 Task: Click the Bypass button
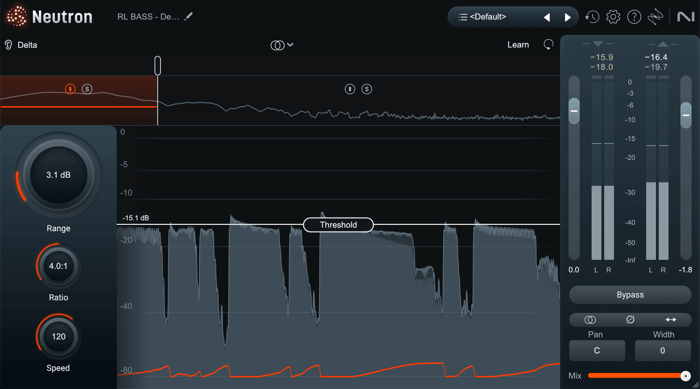630,295
